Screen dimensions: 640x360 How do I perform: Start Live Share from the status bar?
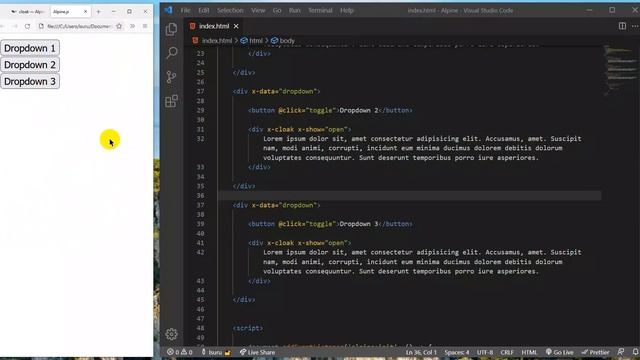257,352
